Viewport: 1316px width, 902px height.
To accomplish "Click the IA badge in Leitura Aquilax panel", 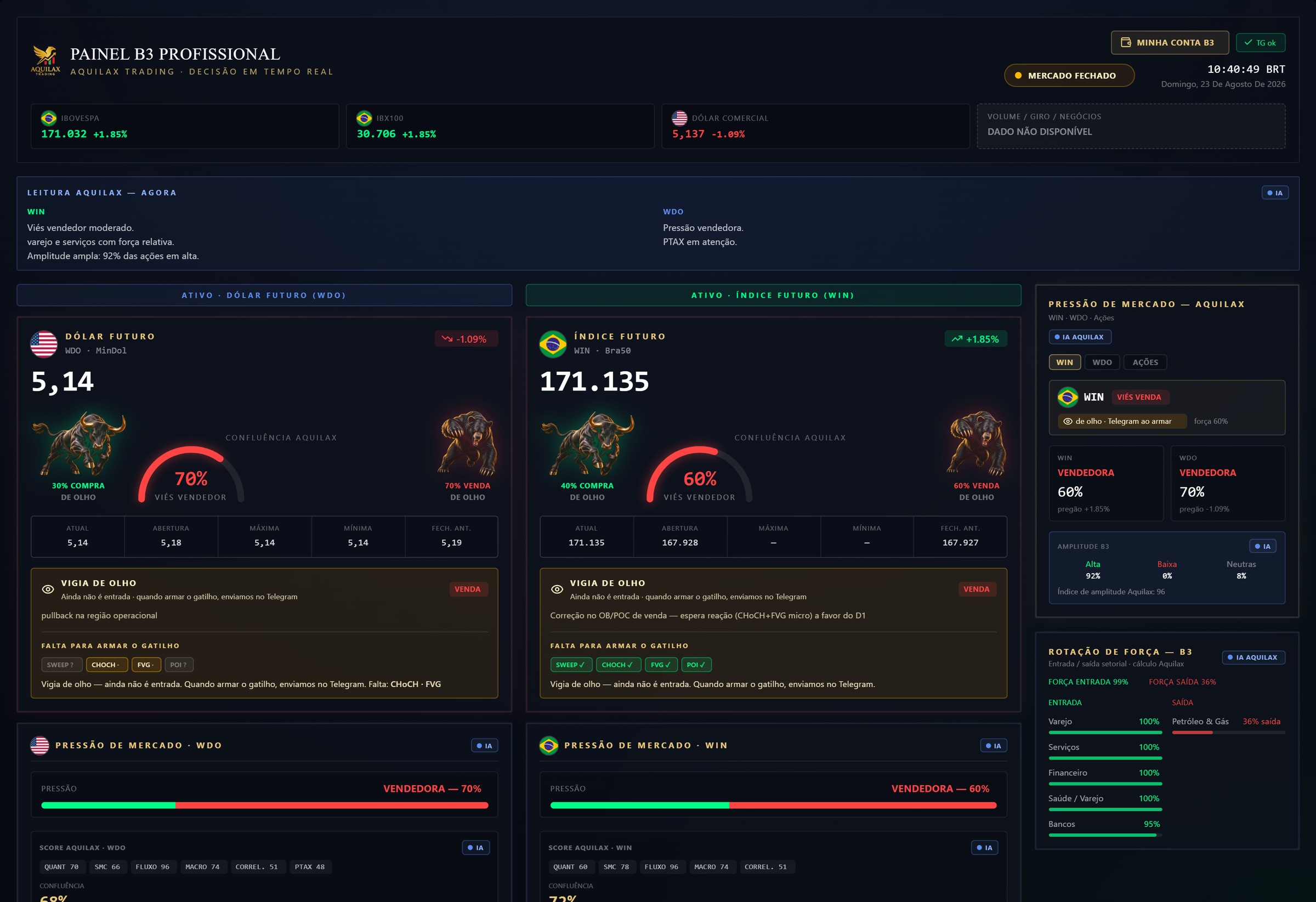I will click(1275, 192).
